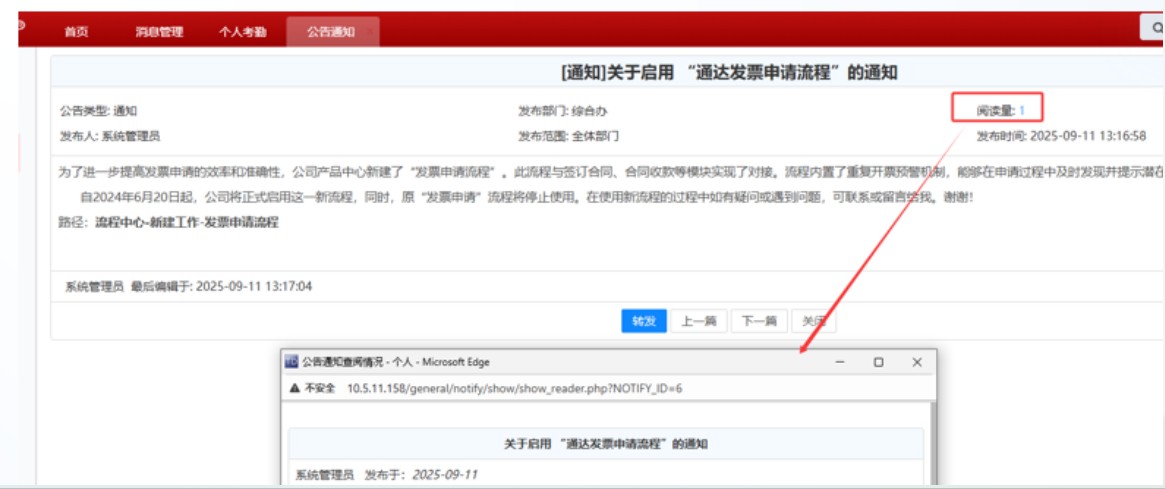
Task: Click the search icon at top right
Action: pyautogui.click(x=1152, y=28)
